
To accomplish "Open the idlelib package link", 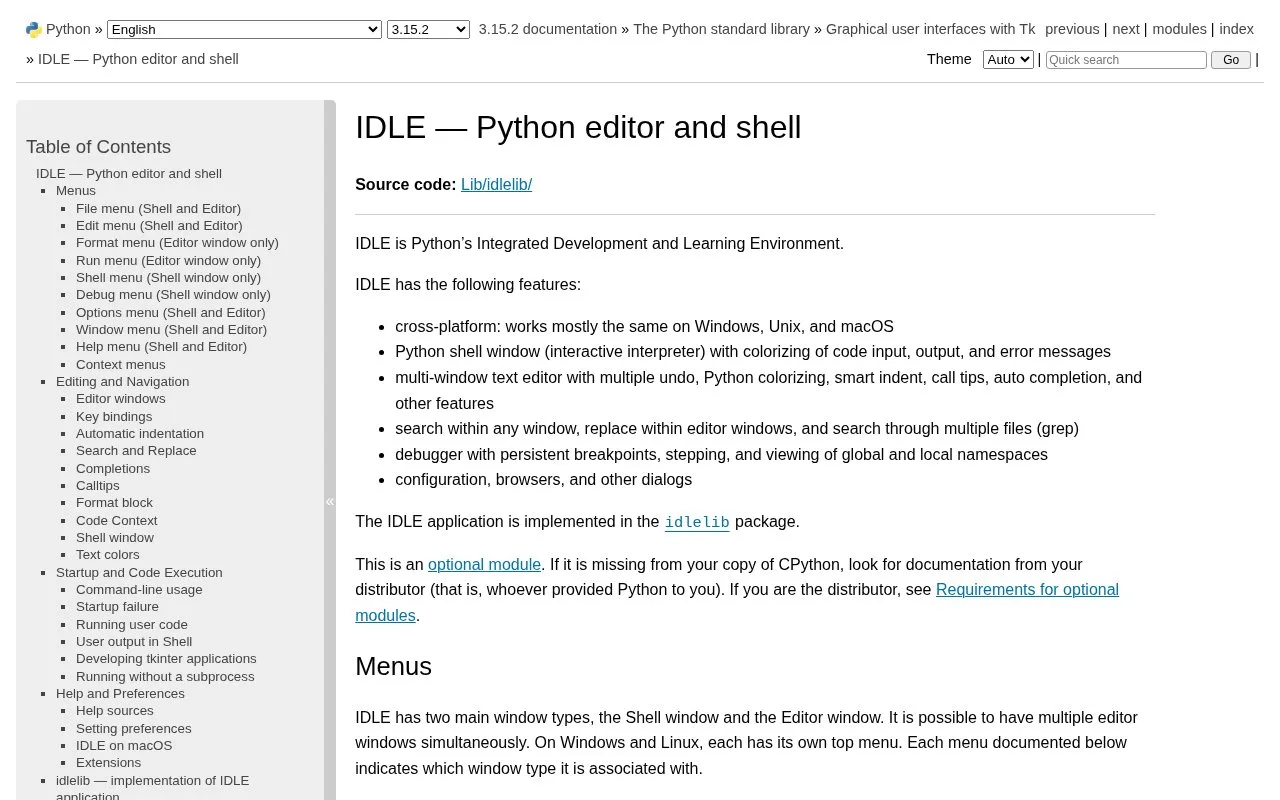I will [697, 522].
